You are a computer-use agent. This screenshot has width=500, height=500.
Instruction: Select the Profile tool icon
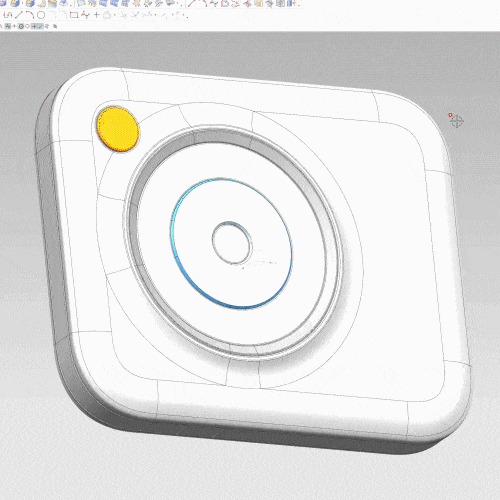pyautogui.click(x=8, y=15)
